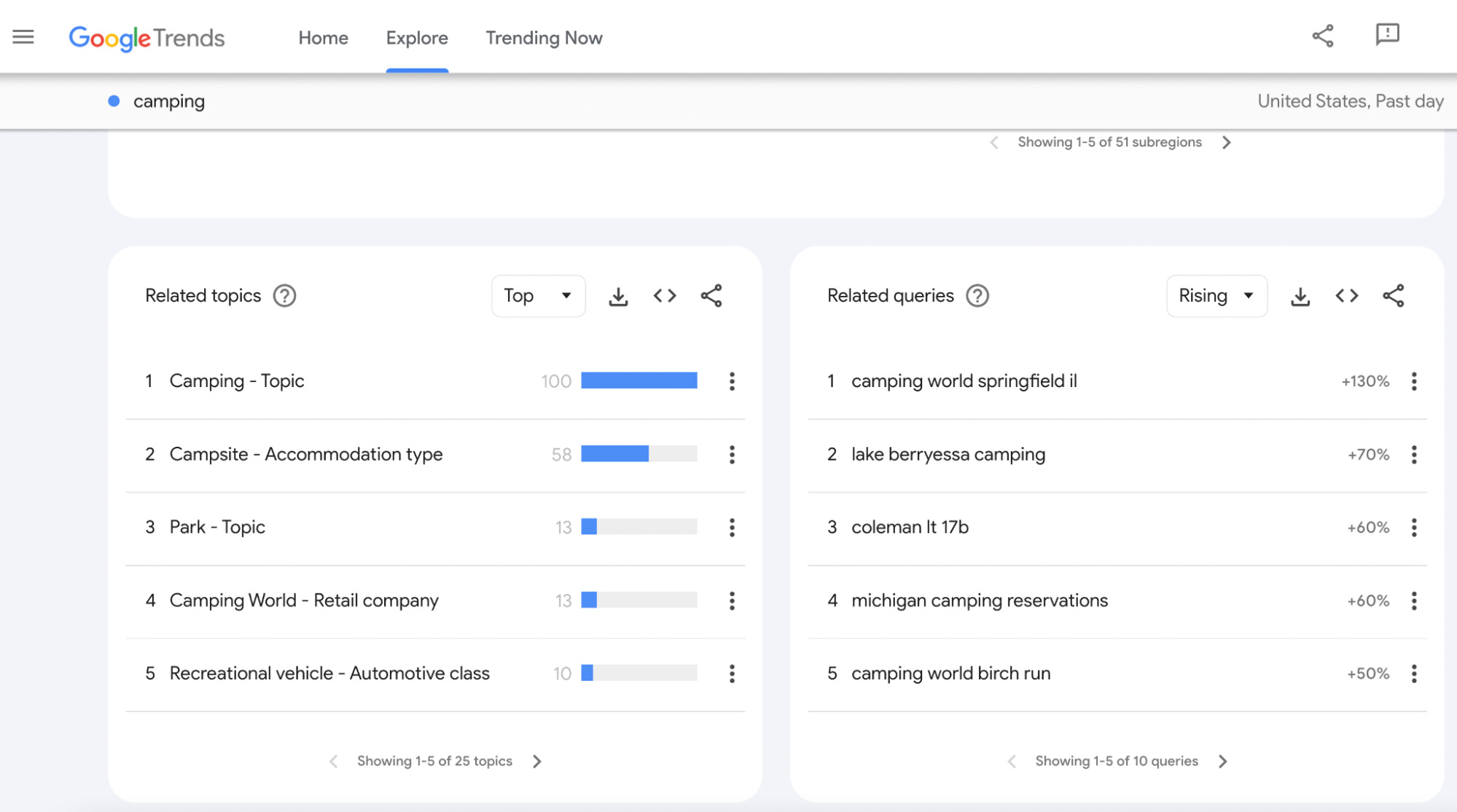Share the trends report from the header
Screen dimensions: 1457x812
coord(1322,35)
